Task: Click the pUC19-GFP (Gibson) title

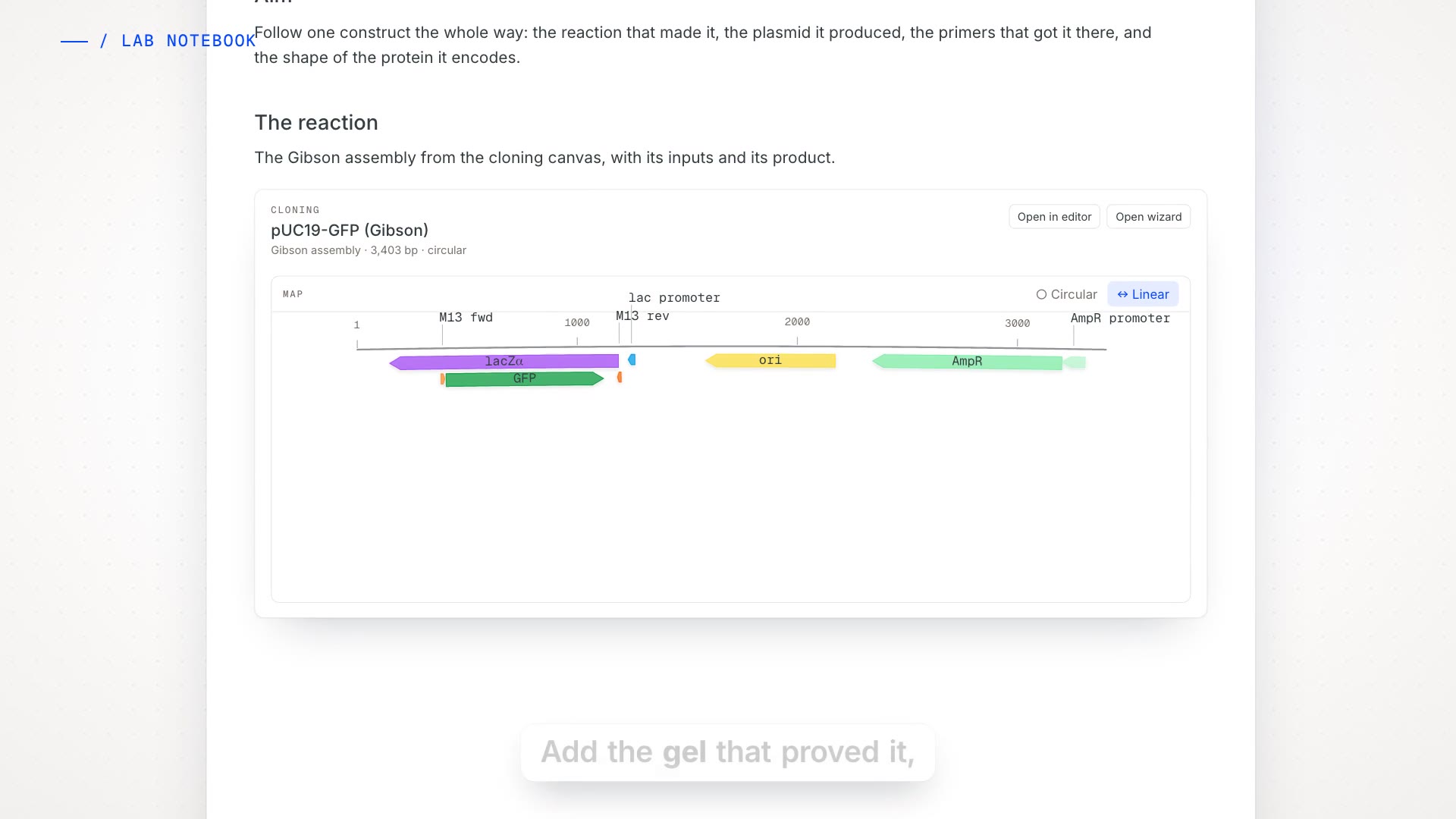Action: (350, 231)
